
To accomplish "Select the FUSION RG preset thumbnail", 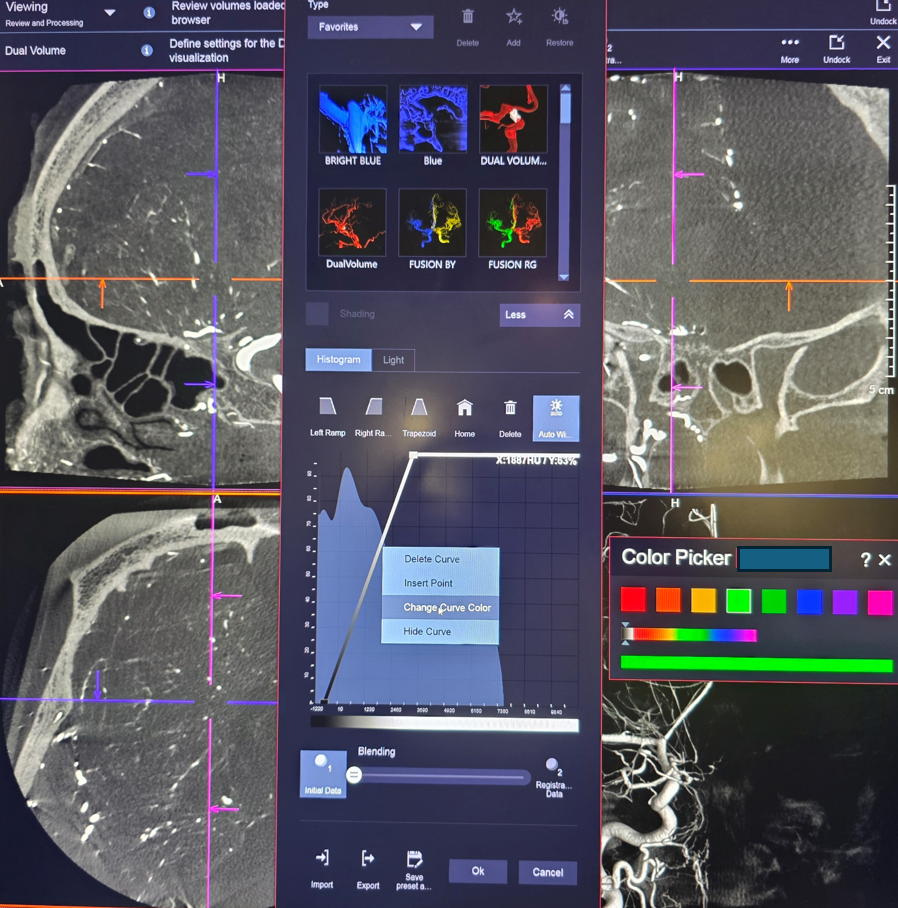I will 512,224.
